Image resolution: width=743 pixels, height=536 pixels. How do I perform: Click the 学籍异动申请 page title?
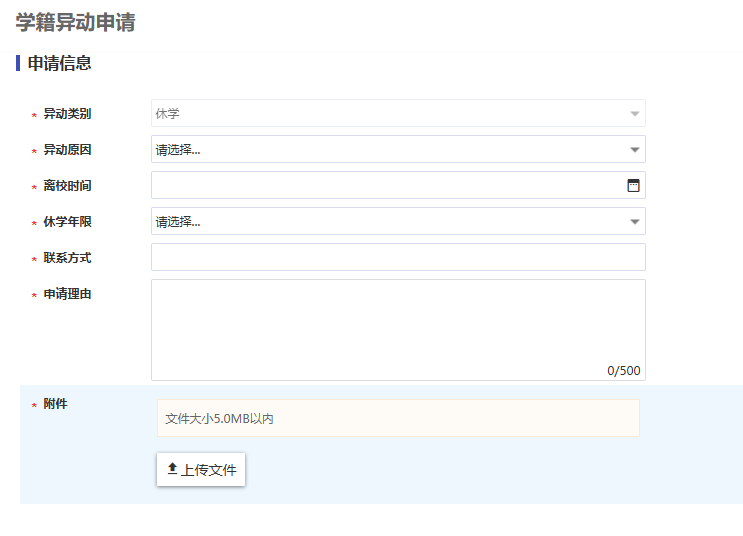[76, 22]
